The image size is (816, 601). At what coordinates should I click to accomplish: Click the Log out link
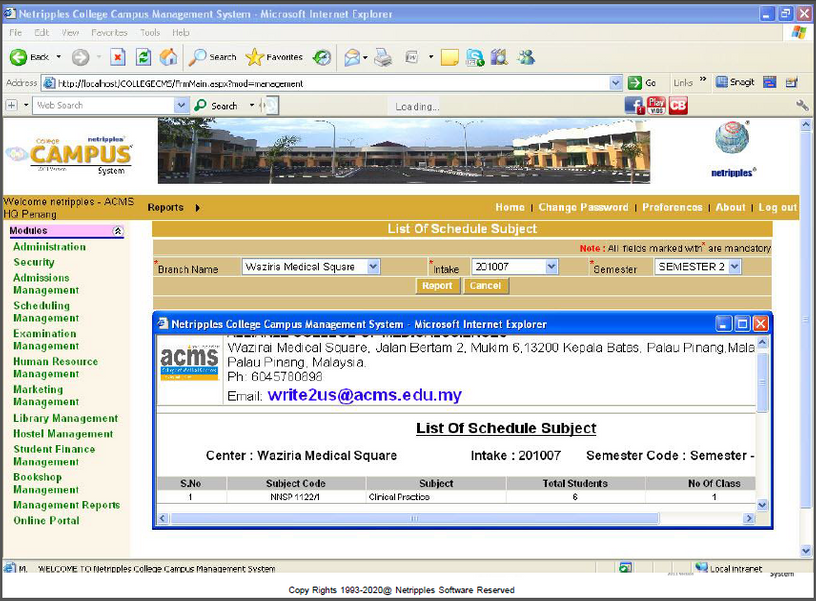click(x=777, y=207)
